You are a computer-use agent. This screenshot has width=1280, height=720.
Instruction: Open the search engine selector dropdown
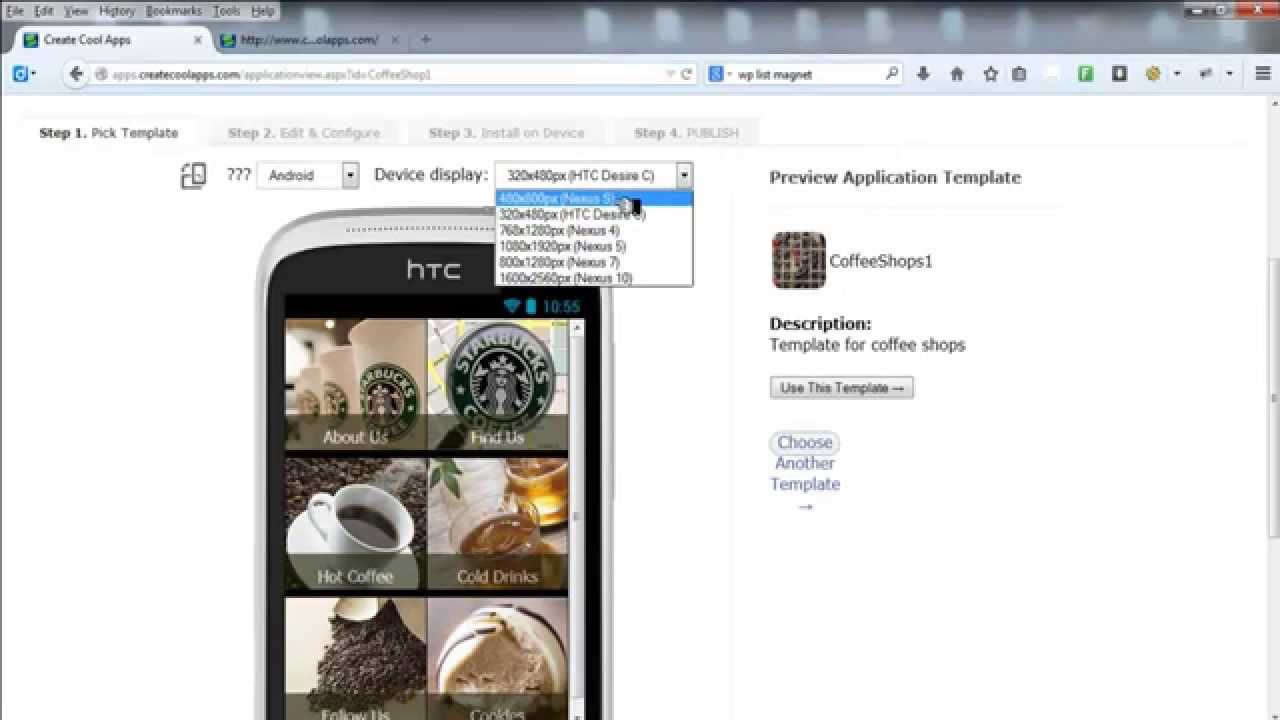pyautogui.click(x=719, y=74)
